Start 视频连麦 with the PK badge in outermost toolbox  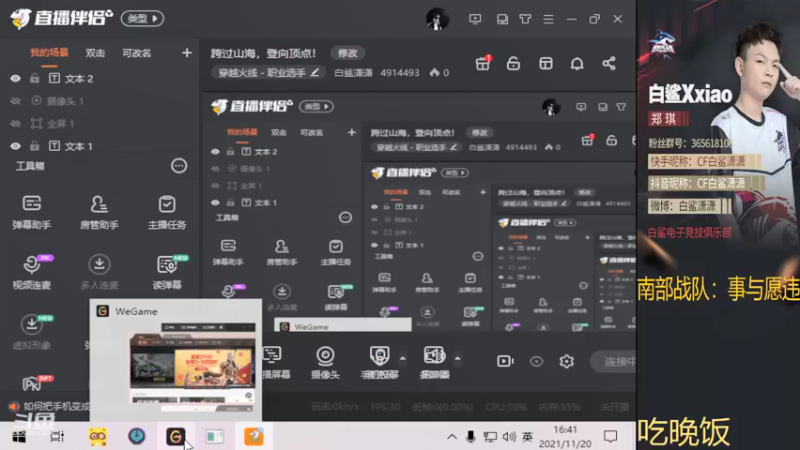32,272
